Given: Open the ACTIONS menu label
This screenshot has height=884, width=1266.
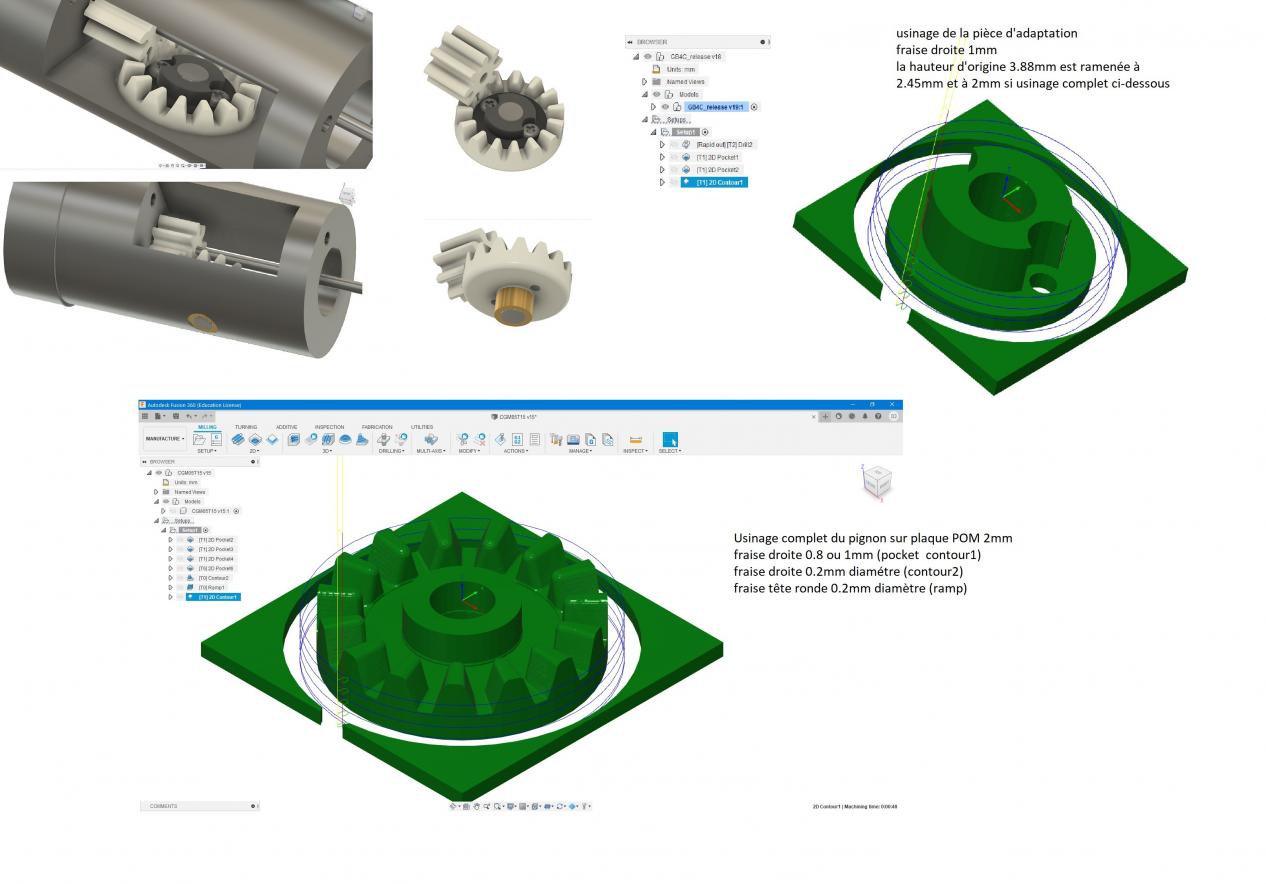Looking at the screenshot, I should (x=515, y=451).
